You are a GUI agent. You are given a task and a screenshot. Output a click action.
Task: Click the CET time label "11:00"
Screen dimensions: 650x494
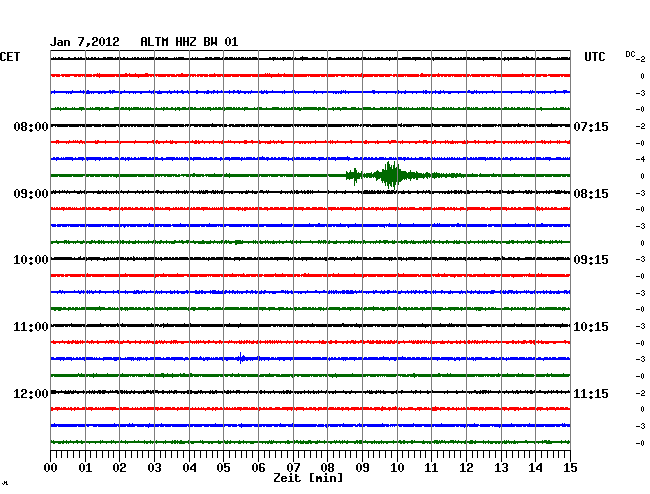[31, 327]
